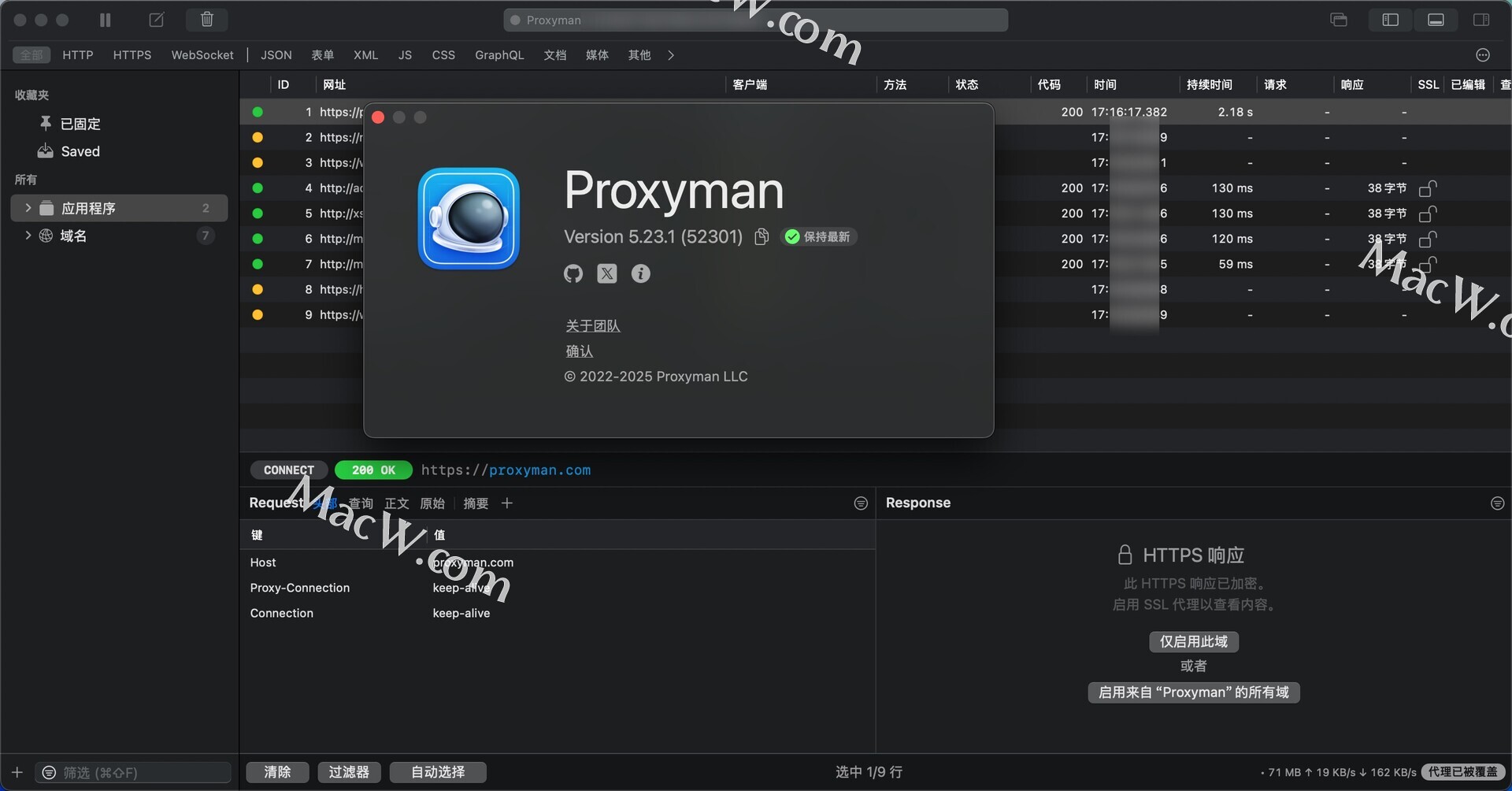Show more filter types chevron

coord(671,54)
